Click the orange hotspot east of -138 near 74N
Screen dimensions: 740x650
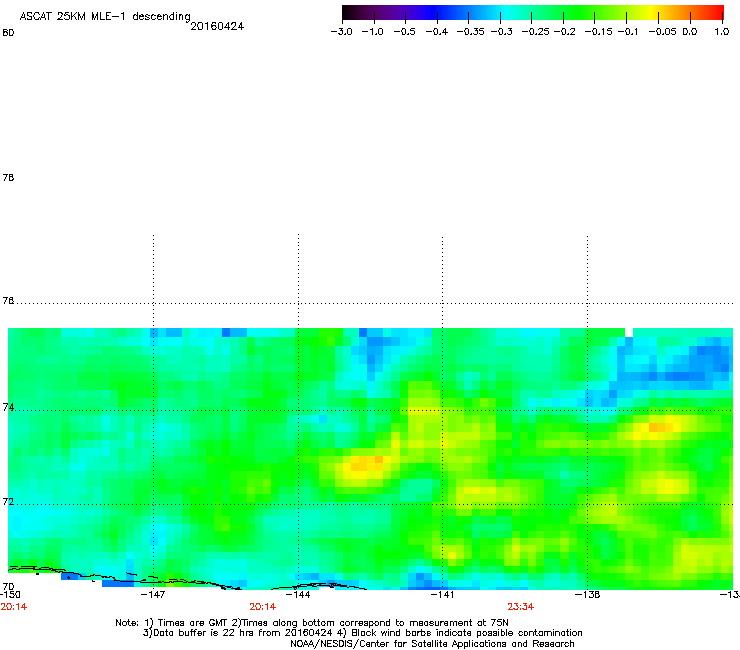pos(660,427)
